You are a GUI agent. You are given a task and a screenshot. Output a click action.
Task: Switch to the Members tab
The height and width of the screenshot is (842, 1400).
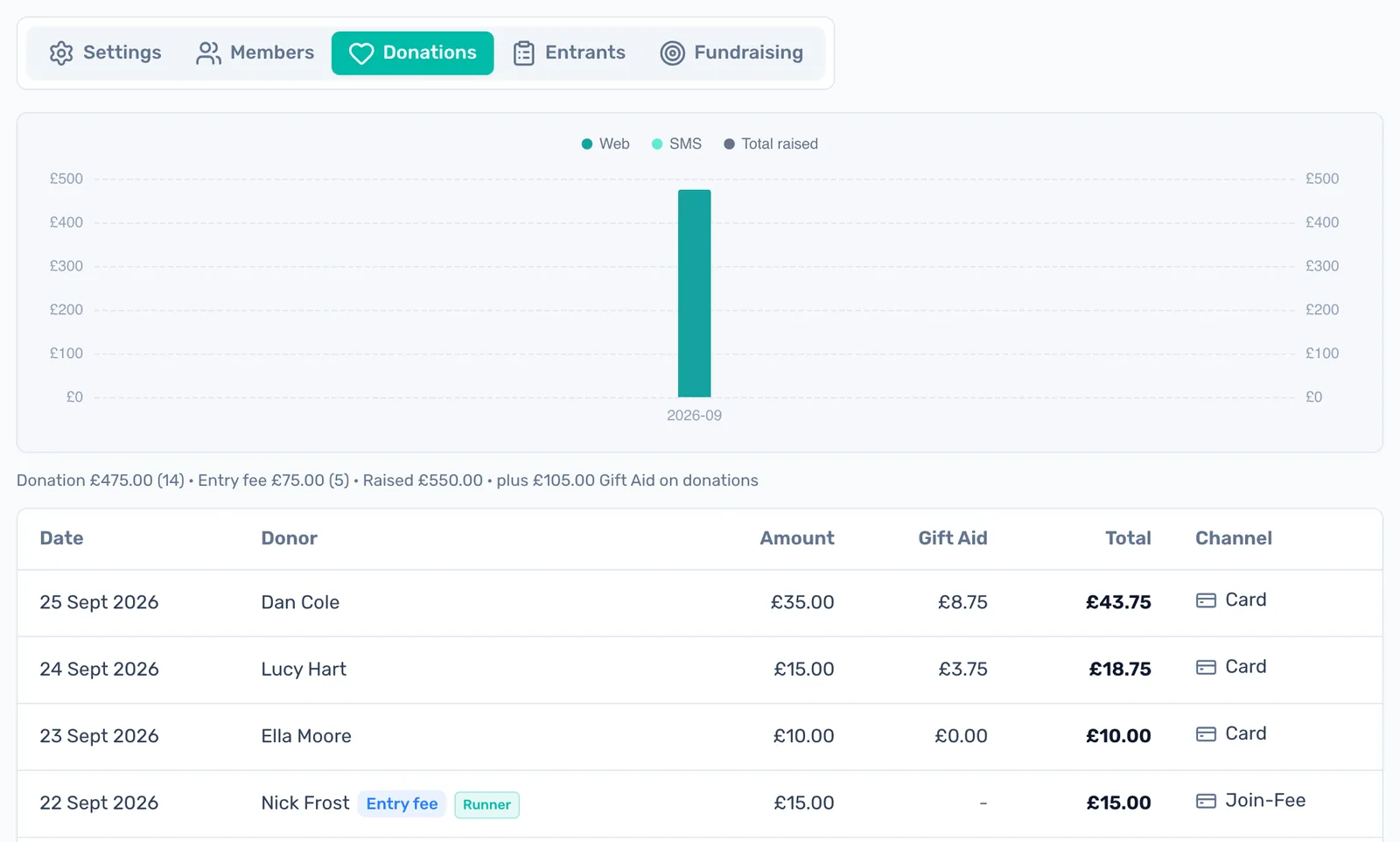(255, 53)
